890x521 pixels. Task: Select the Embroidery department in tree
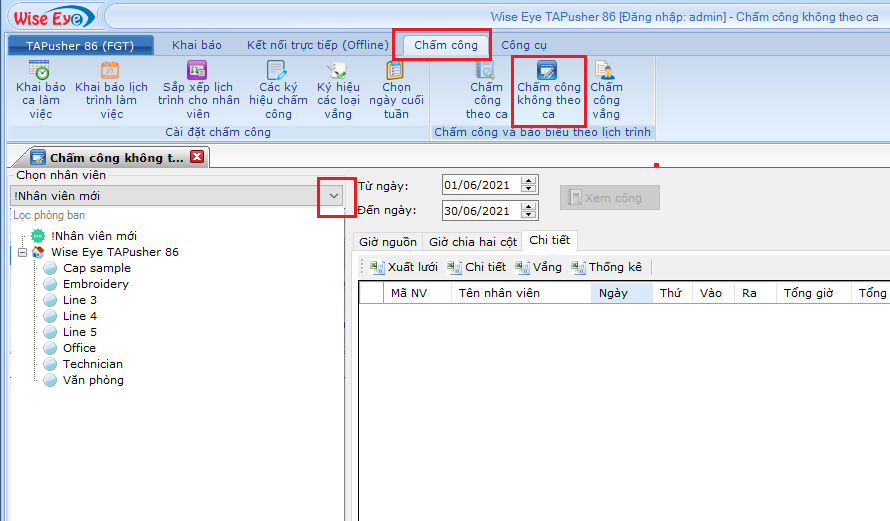coord(95,284)
